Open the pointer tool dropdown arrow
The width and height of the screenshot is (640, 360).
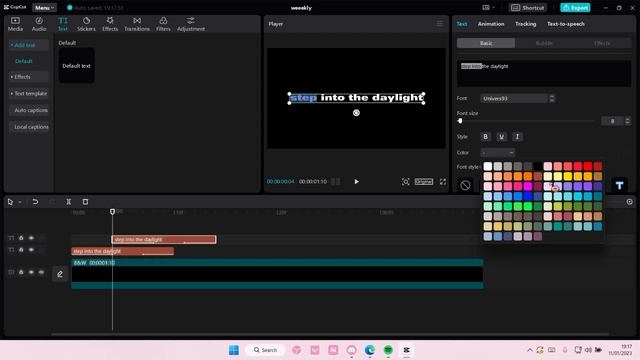click(x=20, y=202)
